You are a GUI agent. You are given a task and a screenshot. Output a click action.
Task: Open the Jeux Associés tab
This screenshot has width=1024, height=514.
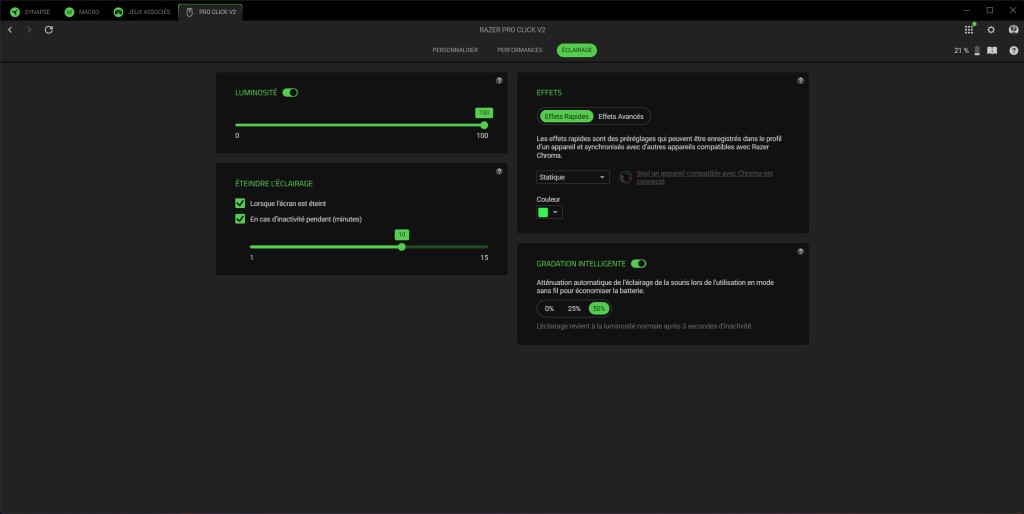pos(142,12)
